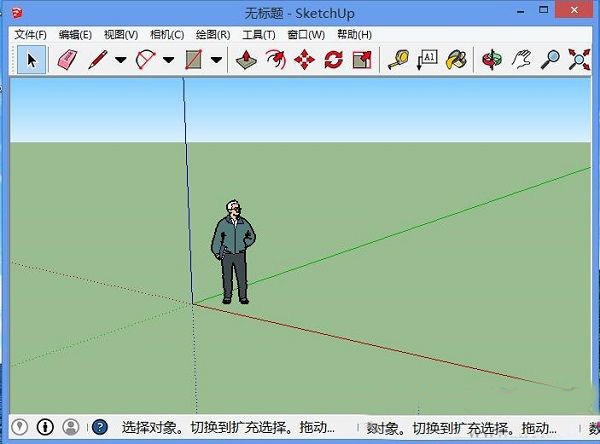Expand the line tool dropdown arrow
Screen dimensions: 600x444
tap(120, 60)
